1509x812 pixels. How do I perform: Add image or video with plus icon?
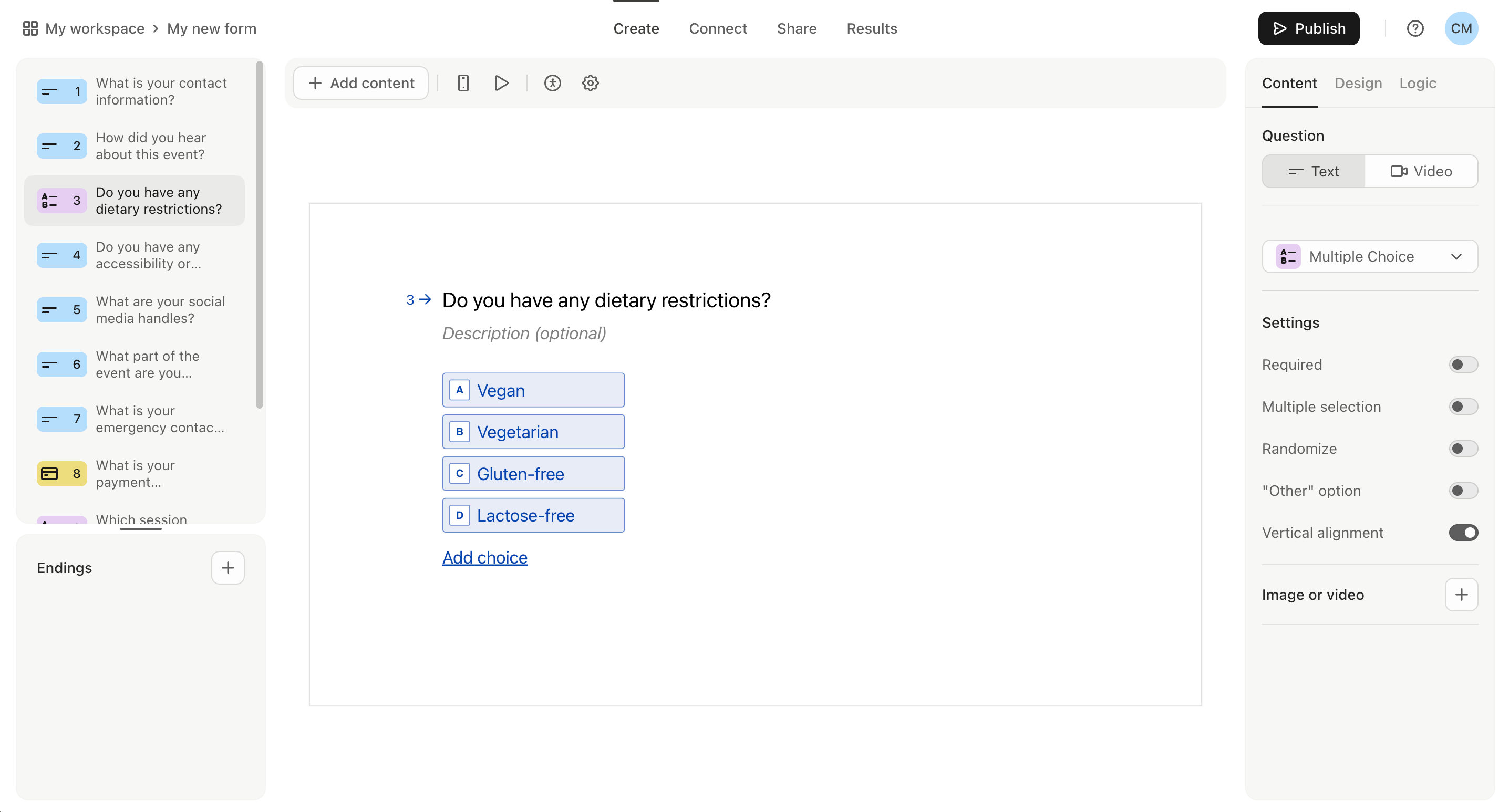1461,595
